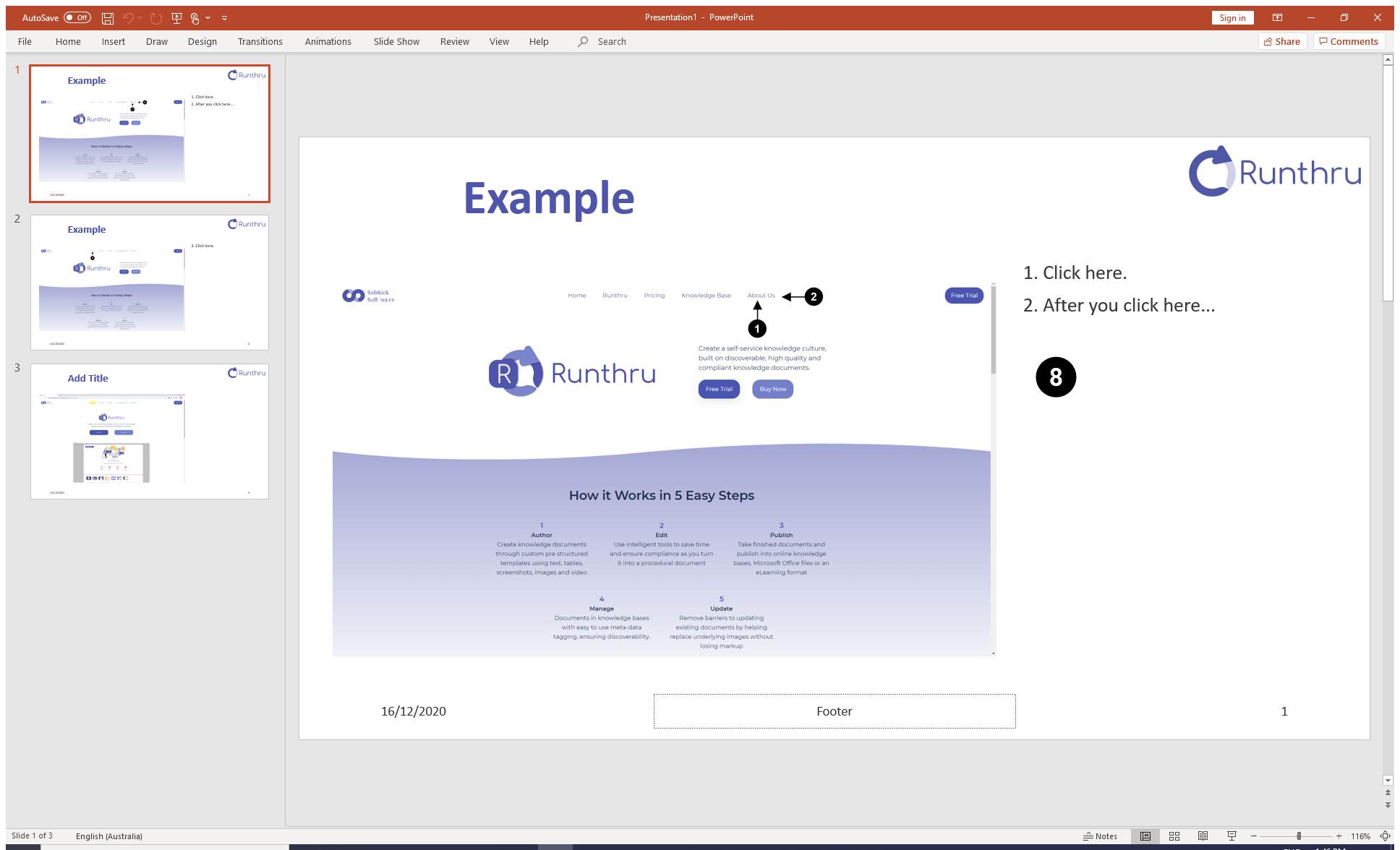Click the zoom slider handle
The height and width of the screenshot is (850, 1400).
[1299, 836]
